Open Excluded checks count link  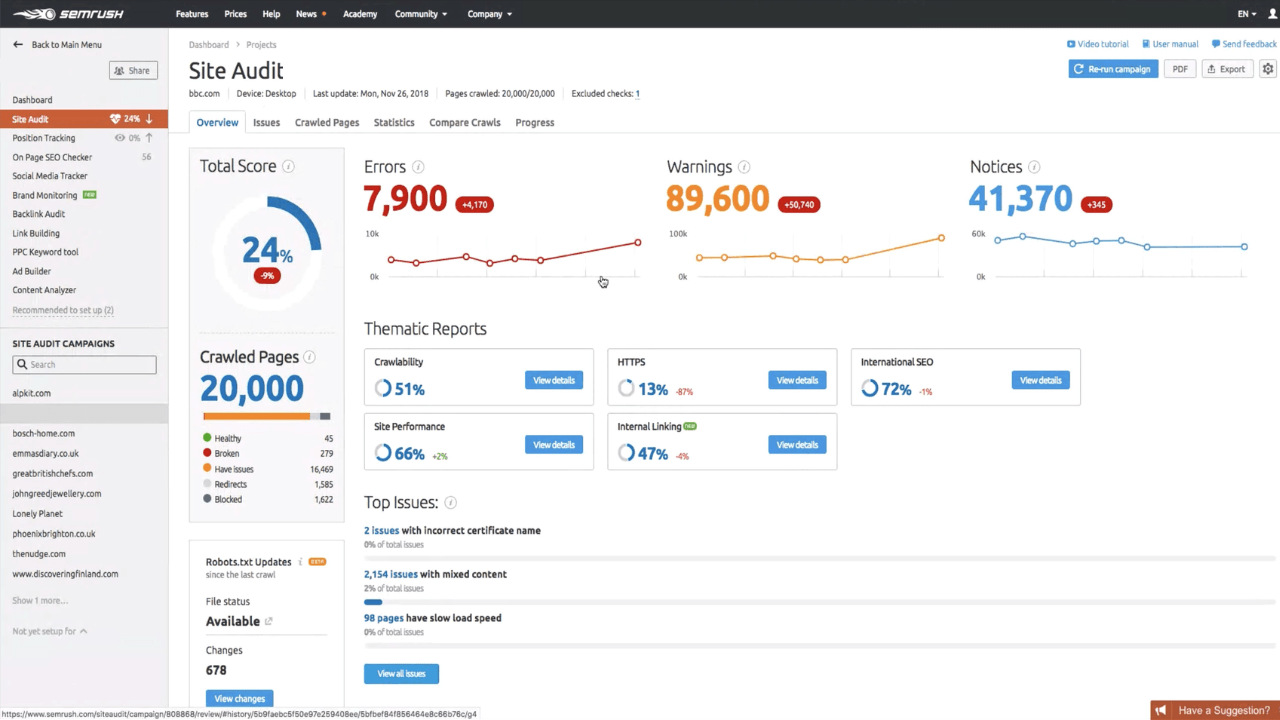638,94
